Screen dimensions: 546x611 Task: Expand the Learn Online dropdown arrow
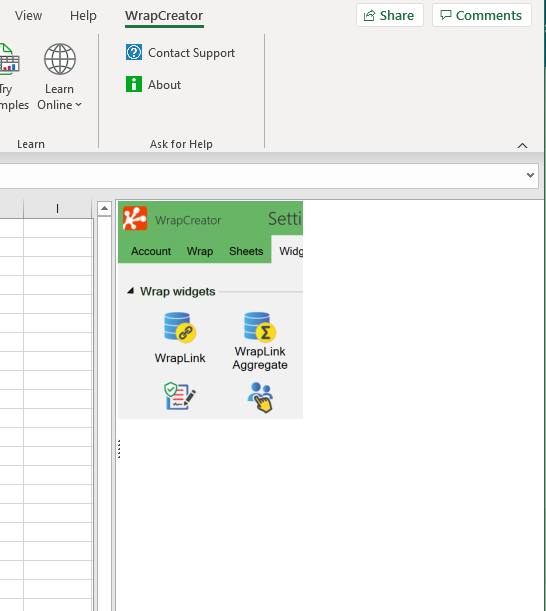78,105
